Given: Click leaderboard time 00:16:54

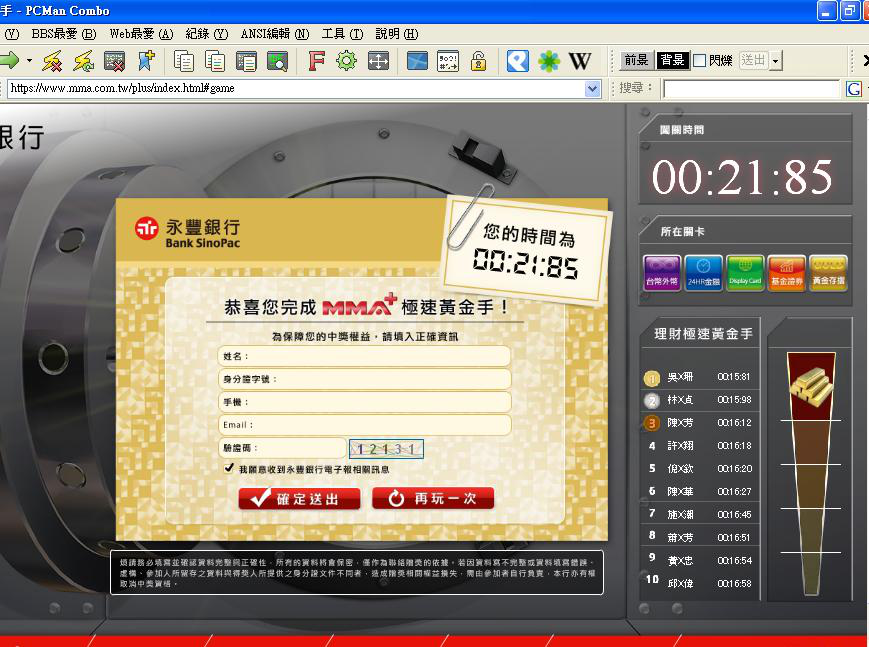Looking at the screenshot, I should point(735,561).
